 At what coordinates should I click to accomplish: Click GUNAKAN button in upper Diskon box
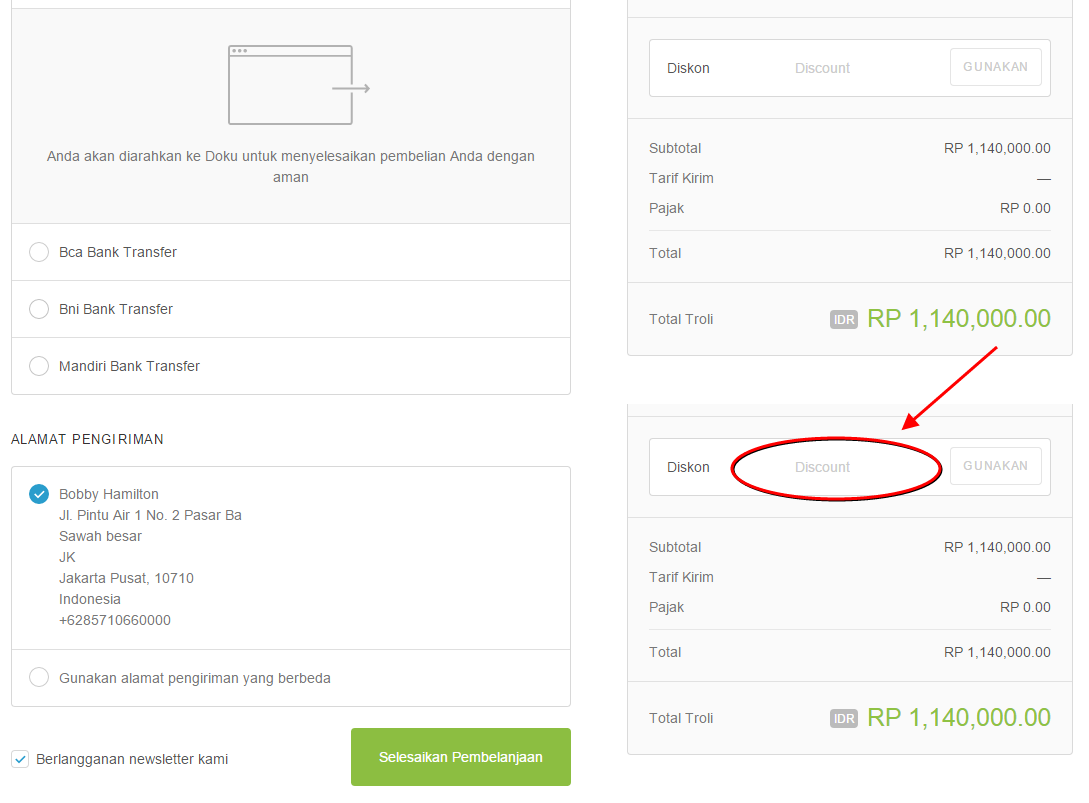(995, 67)
